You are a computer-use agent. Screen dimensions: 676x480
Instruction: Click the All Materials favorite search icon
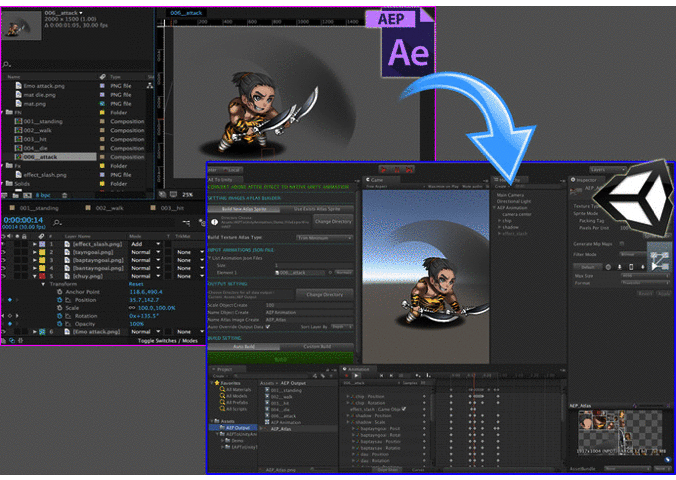point(222,389)
